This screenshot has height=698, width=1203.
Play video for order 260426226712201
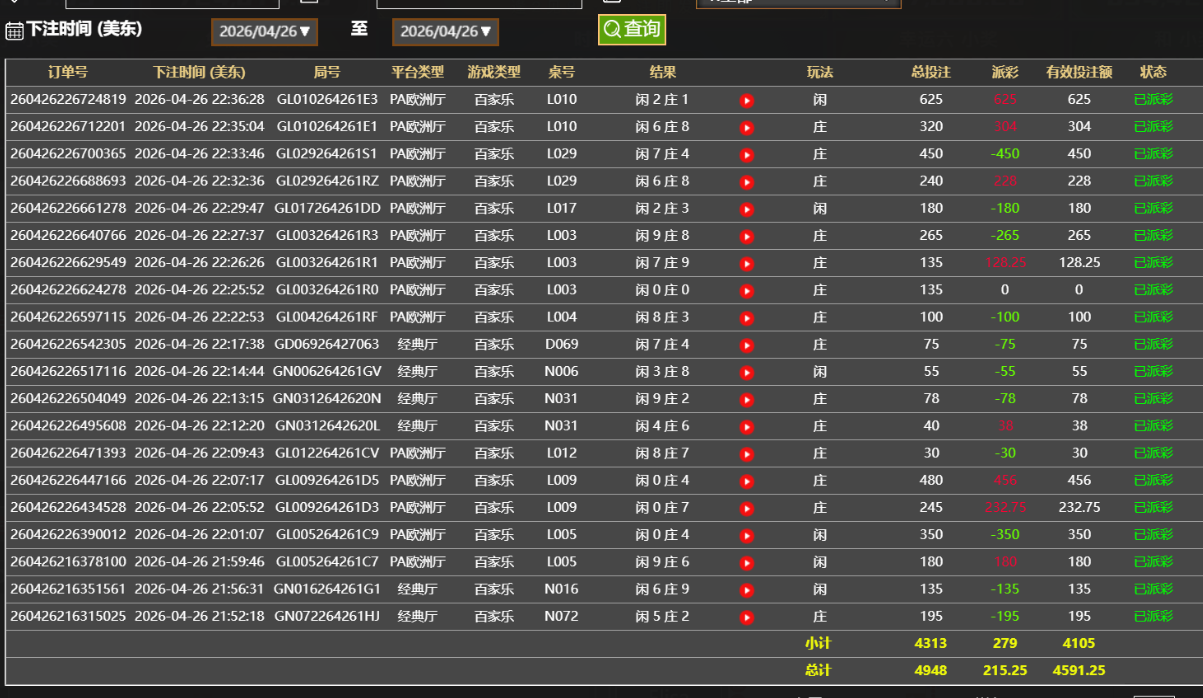tap(746, 128)
